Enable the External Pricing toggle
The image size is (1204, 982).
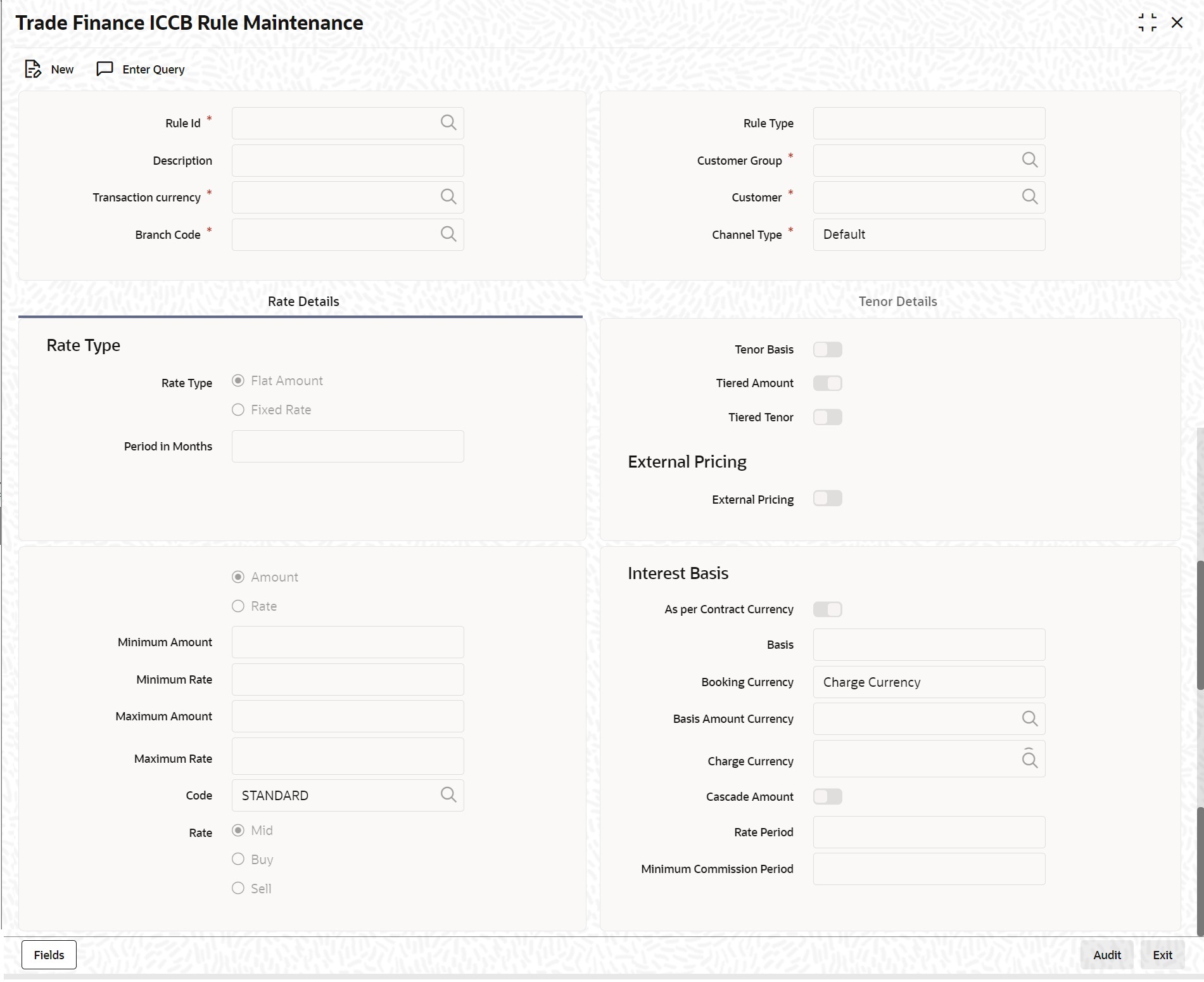(828, 499)
